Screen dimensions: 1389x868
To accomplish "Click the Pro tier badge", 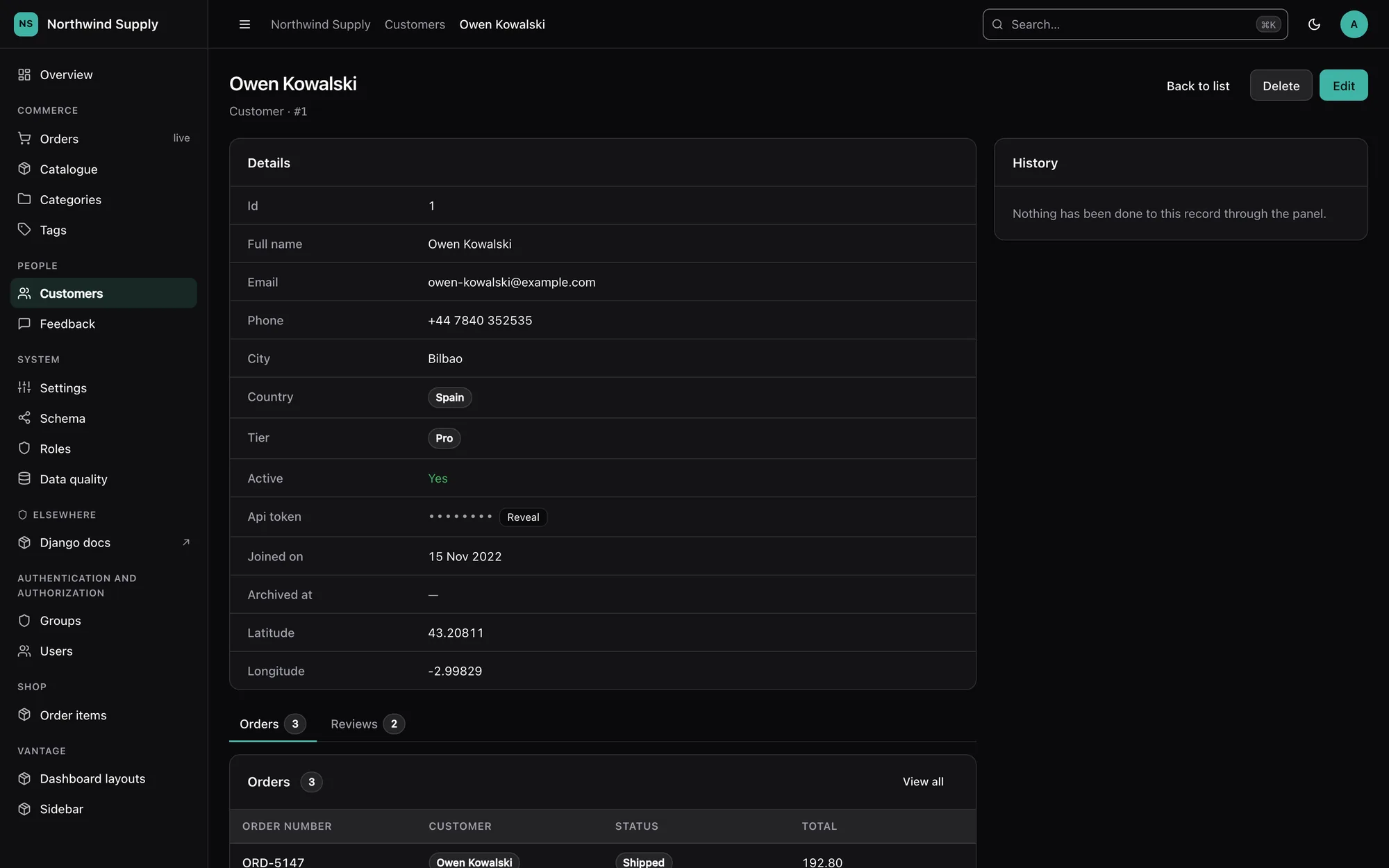I will [444, 438].
